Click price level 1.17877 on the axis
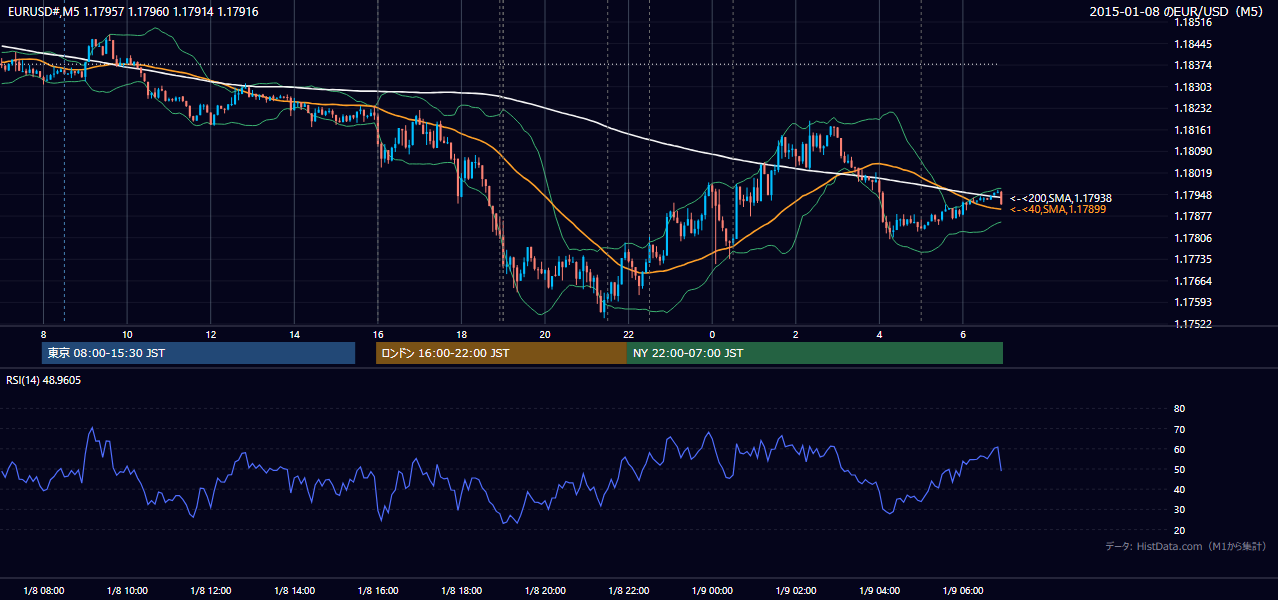Viewport: 1278px width, 600px height. (x=1194, y=216)
